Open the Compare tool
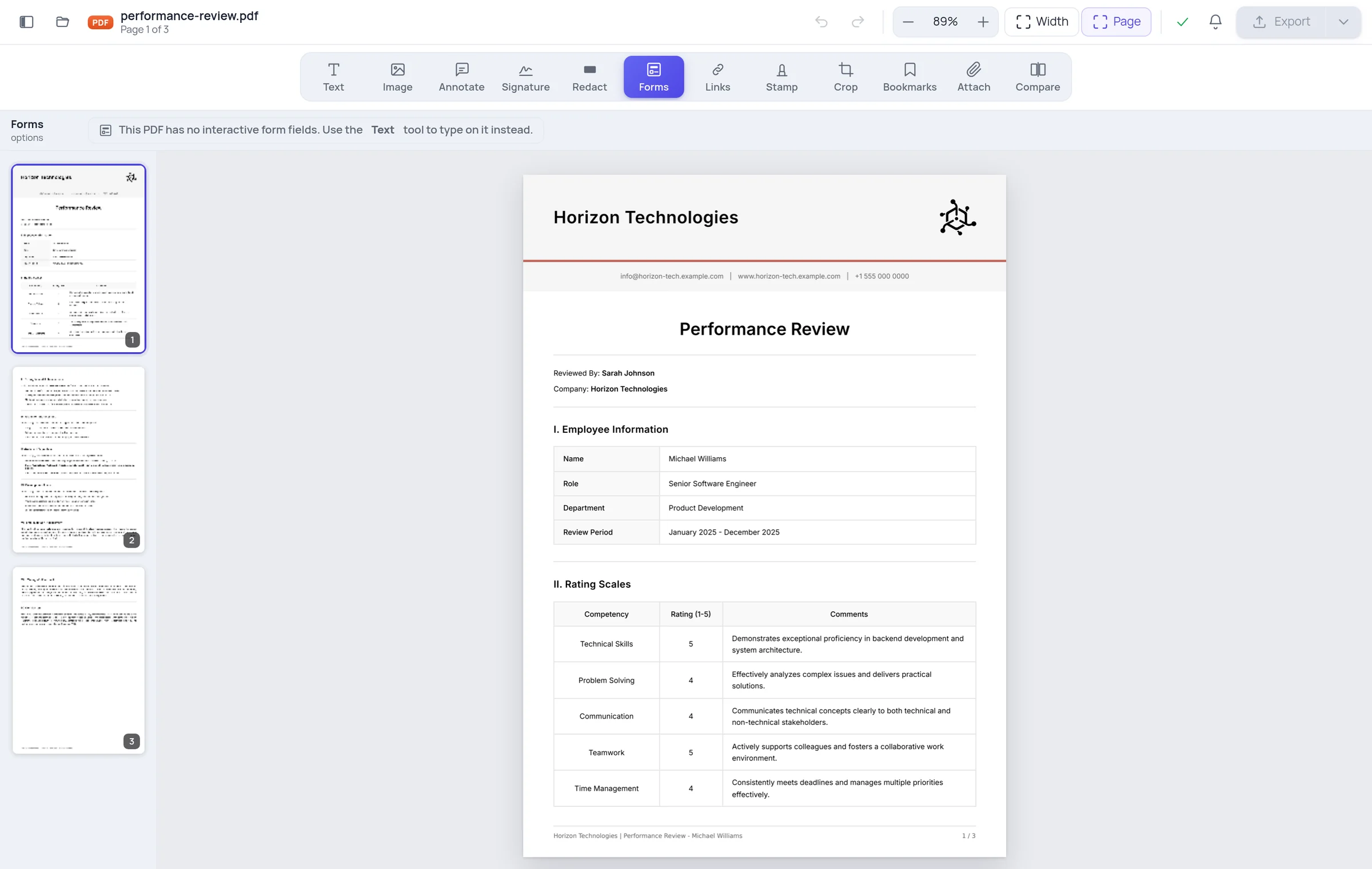This screenshot has height=869, width=1372. pos(1038,77)
